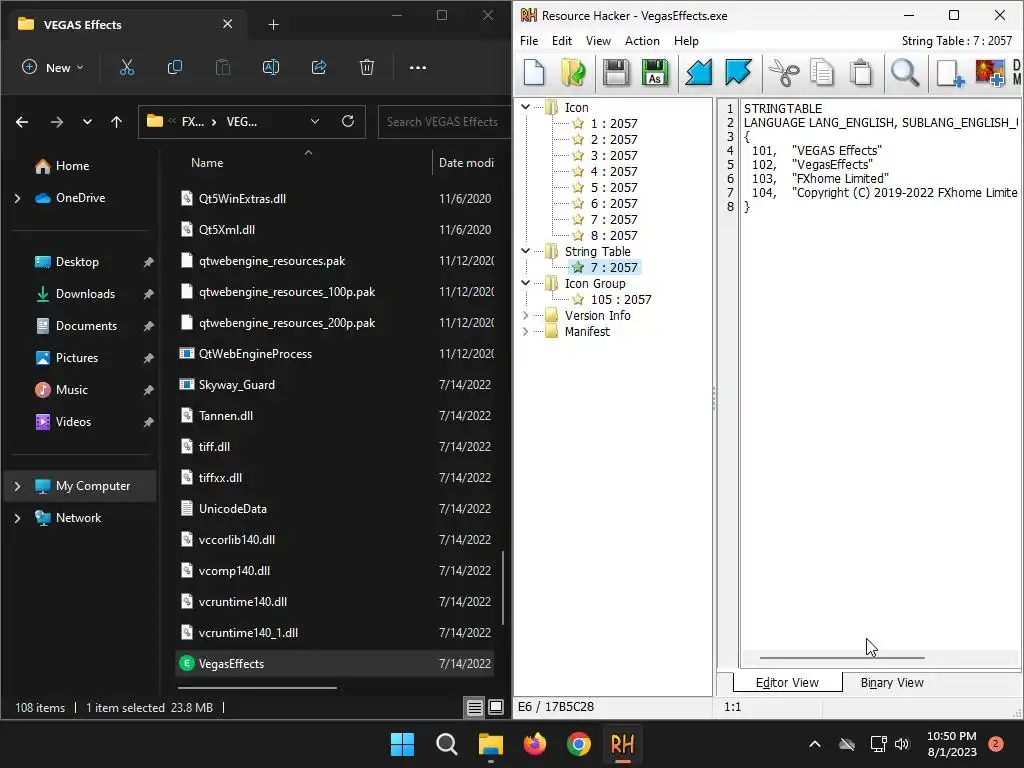Collapse the Icon tree node

click(525, 106)
